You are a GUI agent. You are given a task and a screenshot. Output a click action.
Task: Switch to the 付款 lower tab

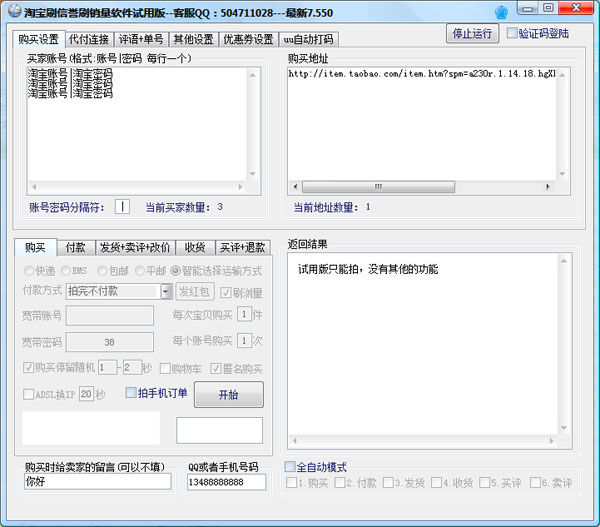75,248
